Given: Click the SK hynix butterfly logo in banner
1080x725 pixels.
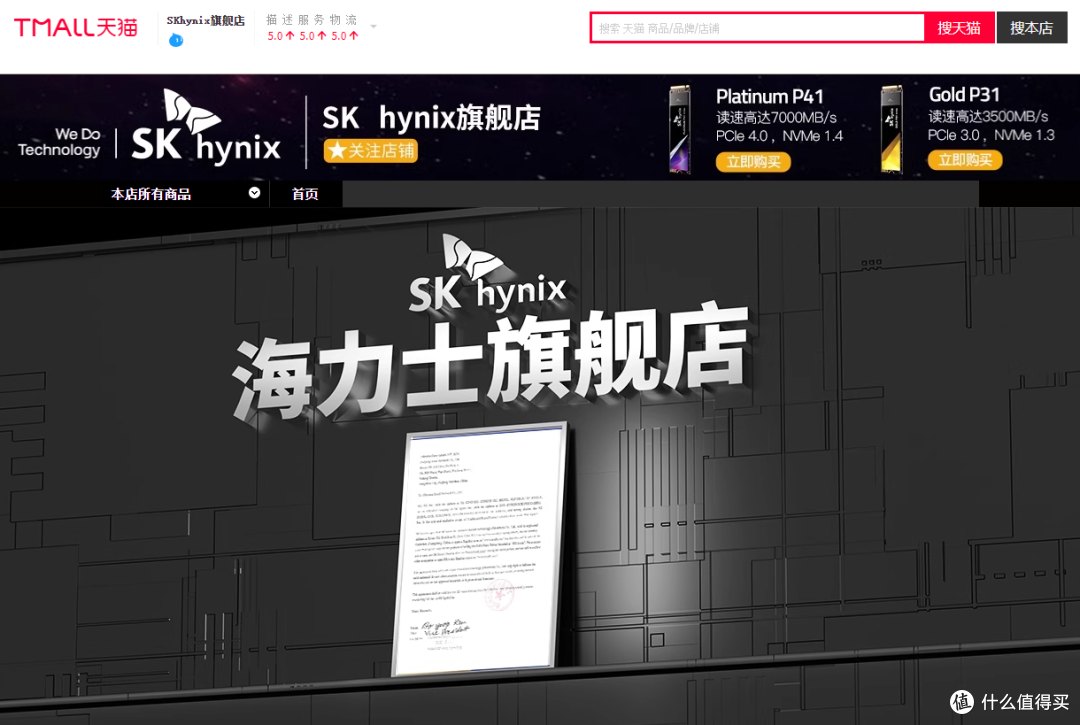Looking at the screenshot, I should point(205,127).
